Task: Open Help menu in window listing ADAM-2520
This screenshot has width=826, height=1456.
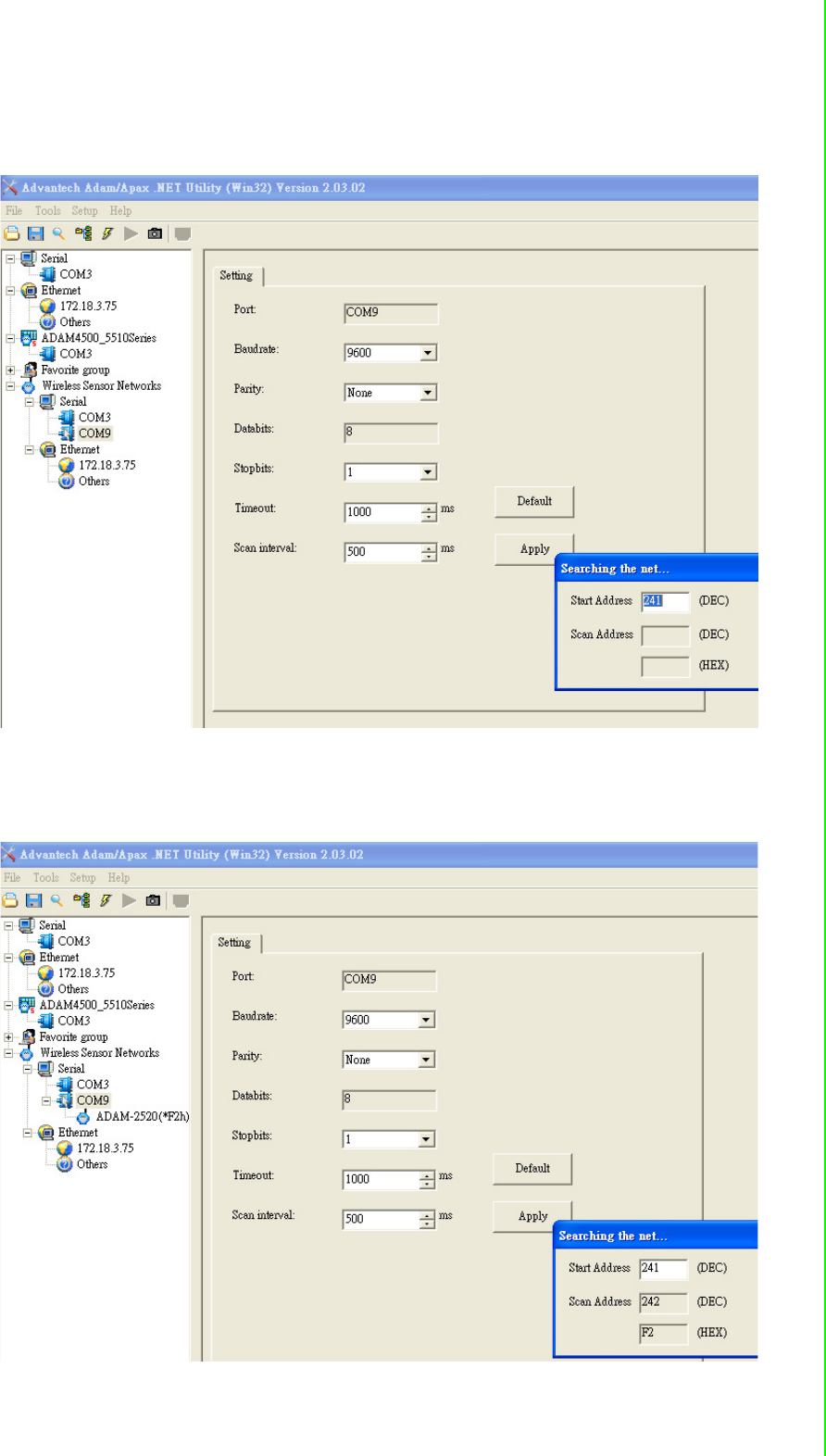Action: click(x=119, y=877)
